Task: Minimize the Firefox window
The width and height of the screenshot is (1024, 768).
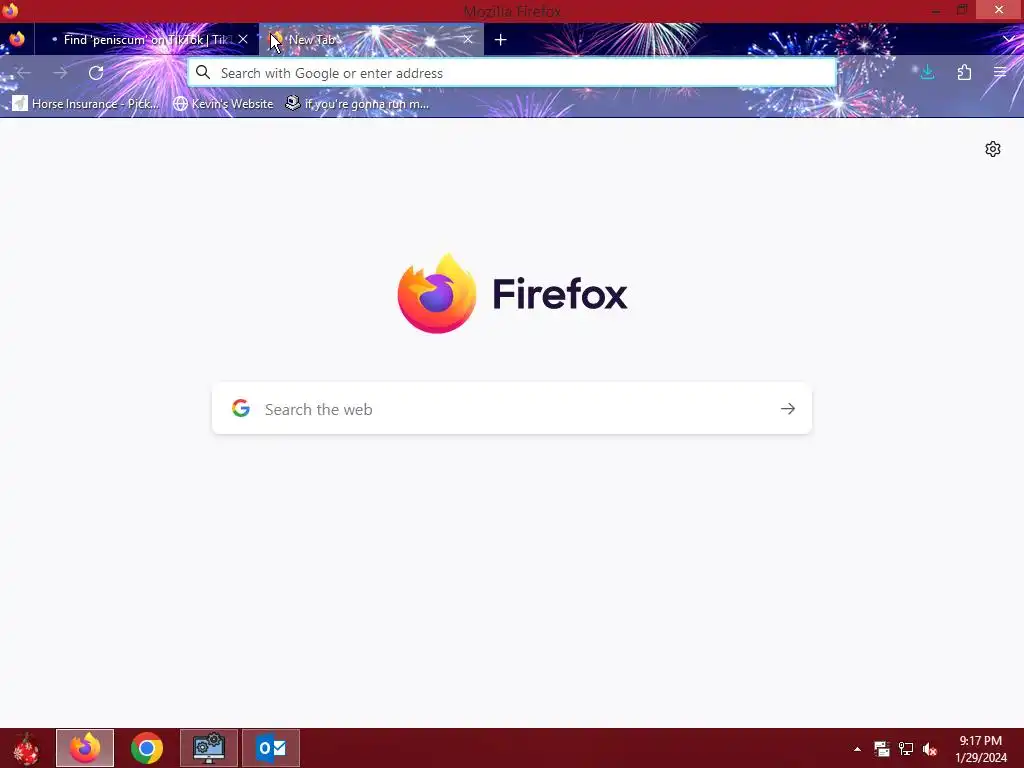Action: tap(935, 10)
